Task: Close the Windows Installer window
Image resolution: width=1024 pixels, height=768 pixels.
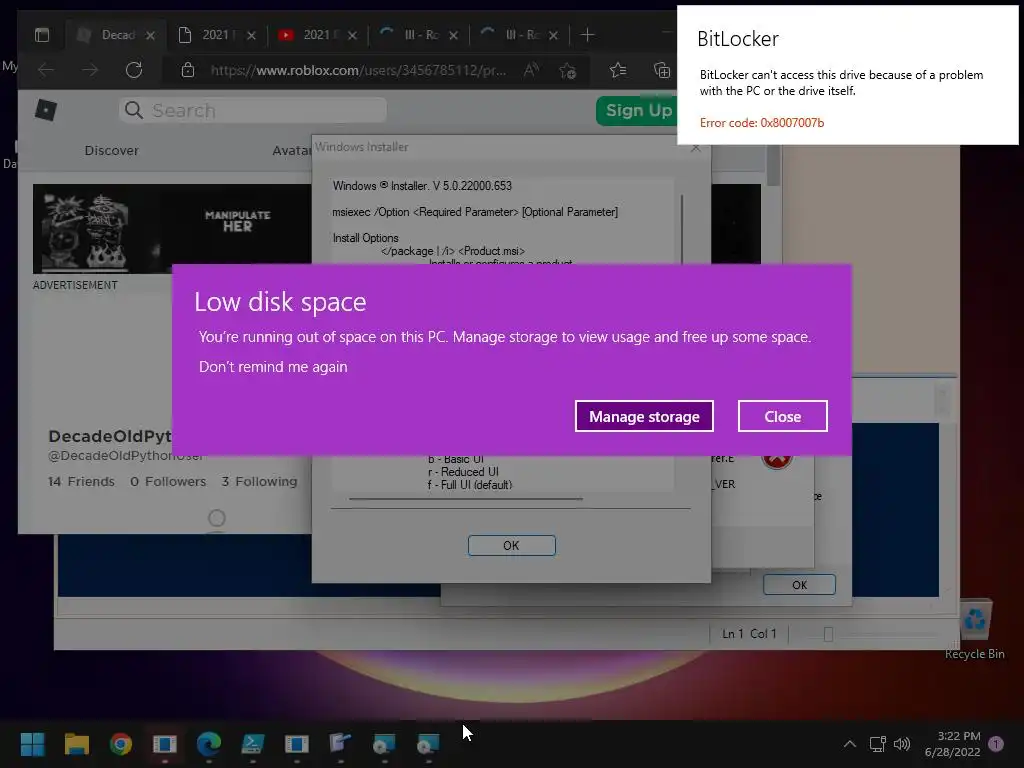Action: coord(696,148)
